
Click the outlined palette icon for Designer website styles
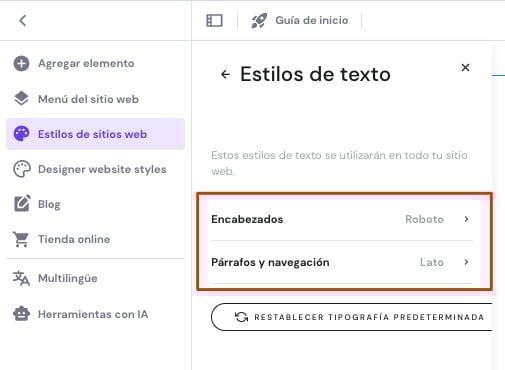22,169
